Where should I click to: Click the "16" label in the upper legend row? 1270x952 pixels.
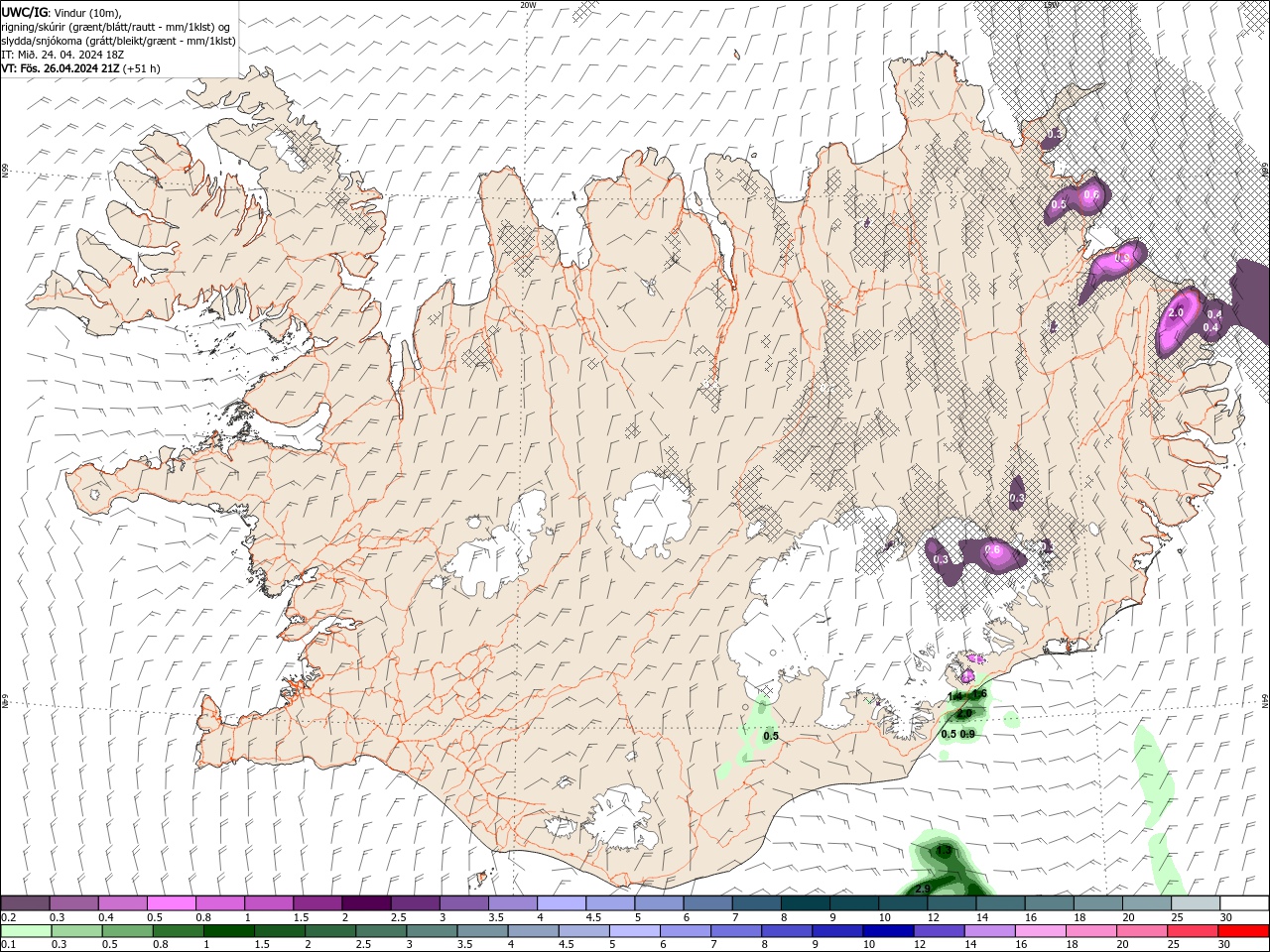[x=1031, y=917]
